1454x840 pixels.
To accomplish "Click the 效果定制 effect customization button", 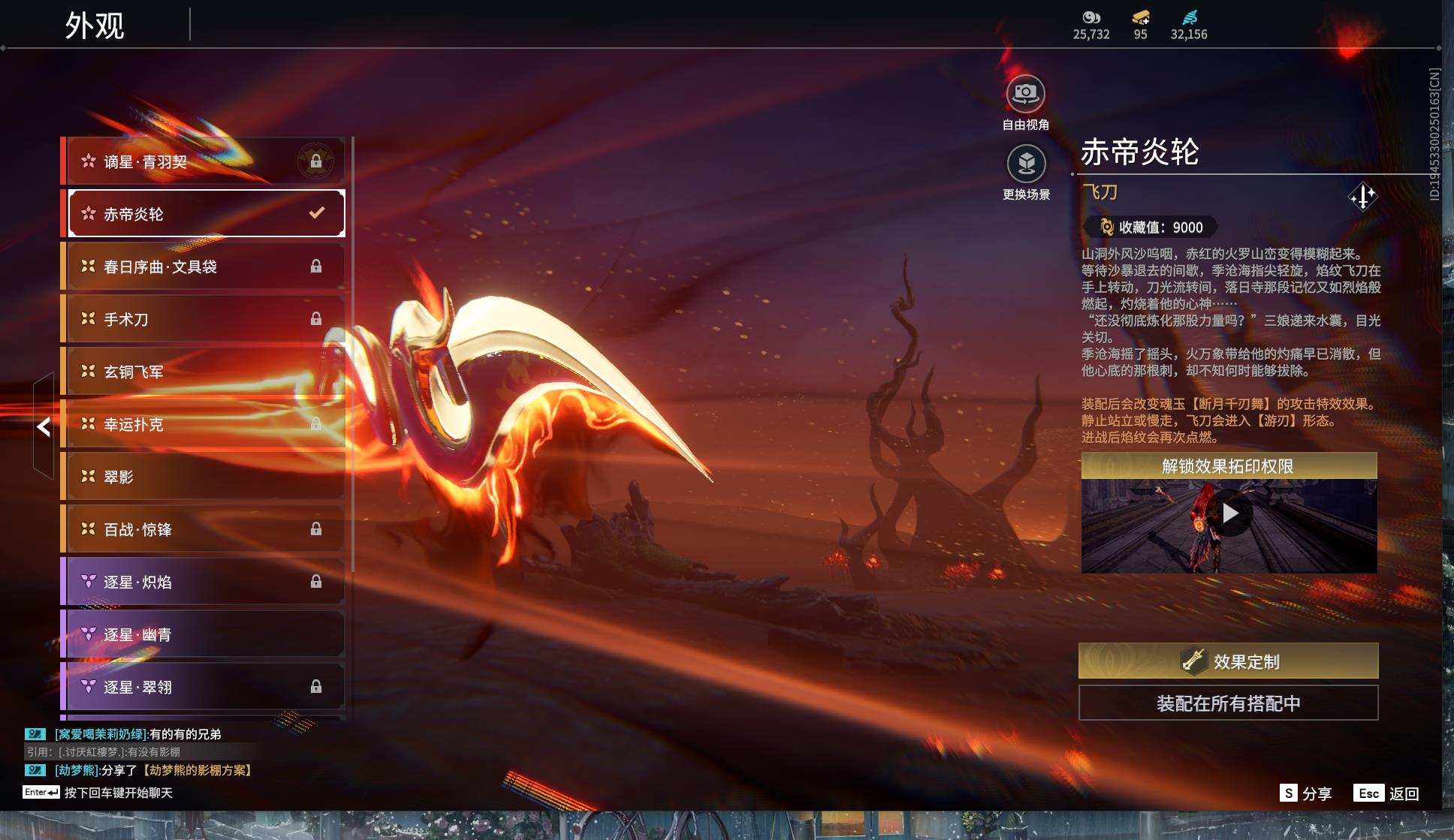I will click(x=1229, y=661).
